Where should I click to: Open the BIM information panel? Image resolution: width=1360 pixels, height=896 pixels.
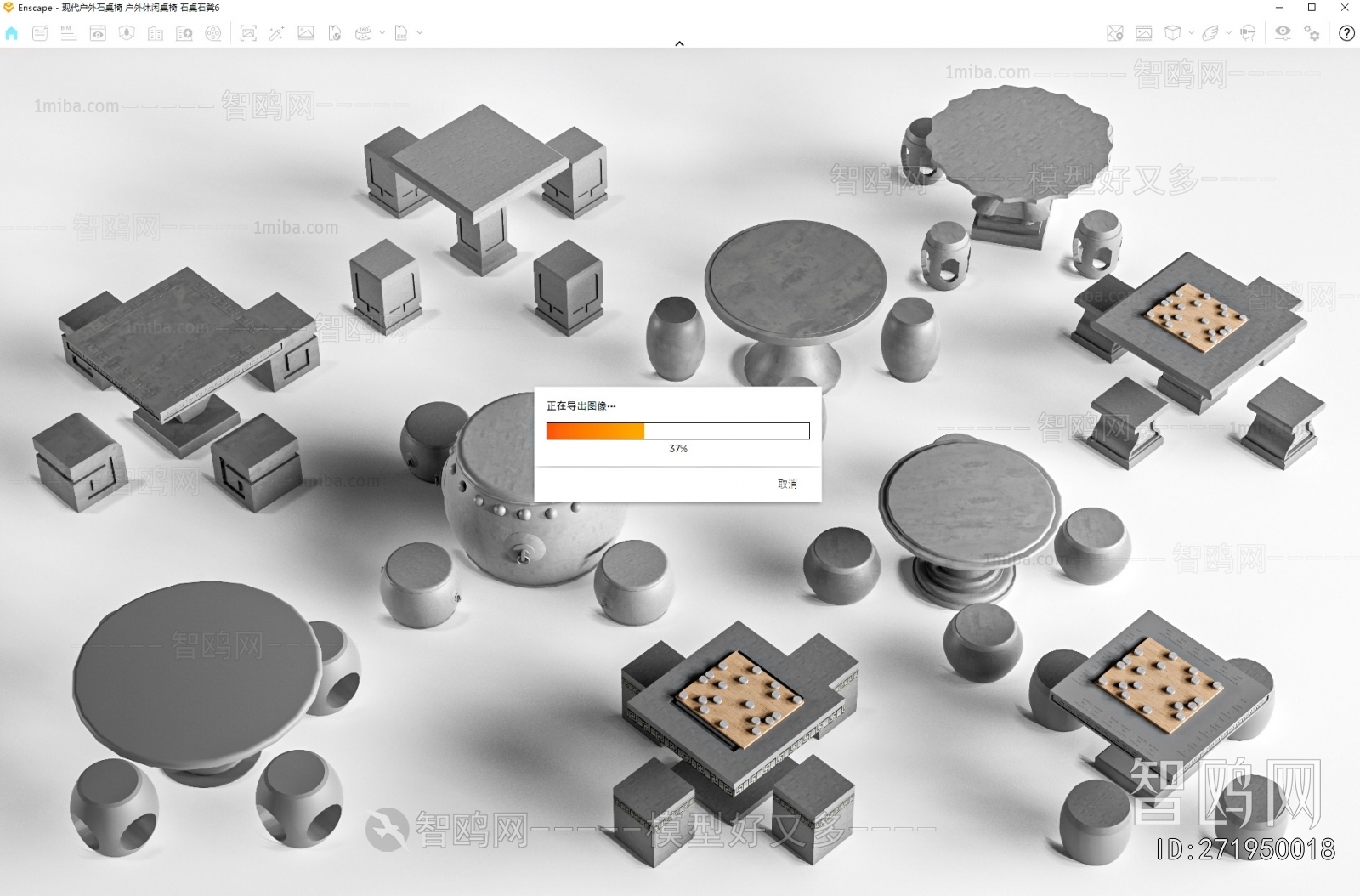point(68,33)
